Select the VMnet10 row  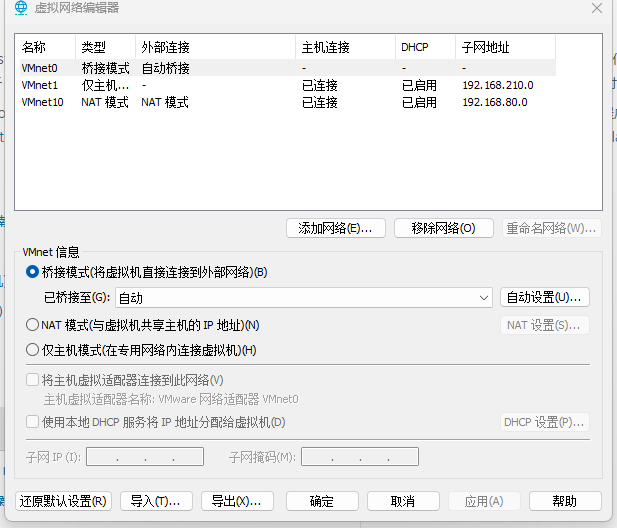coord(288,102)
